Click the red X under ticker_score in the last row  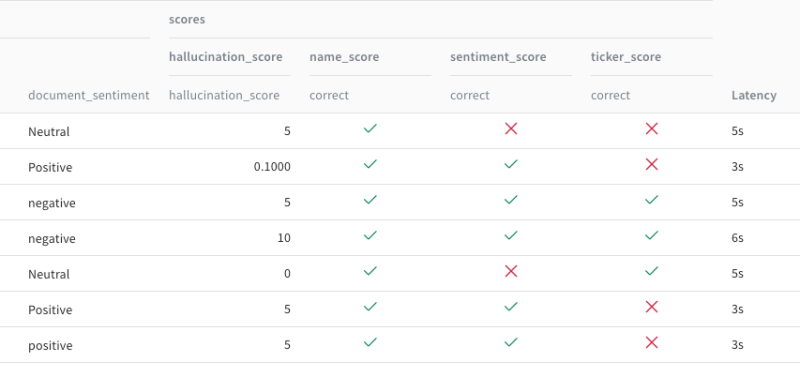[652, 342]
